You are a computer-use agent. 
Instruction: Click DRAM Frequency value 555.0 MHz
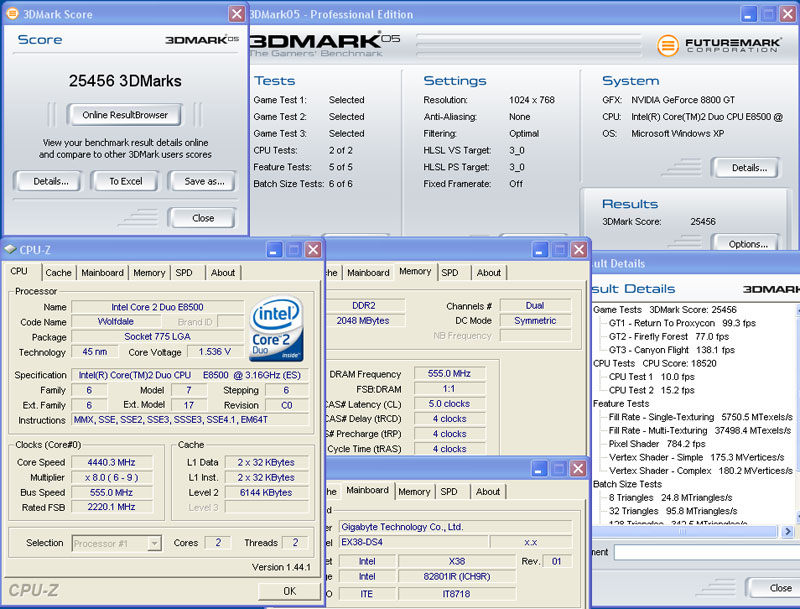click(x=449, y=373)
